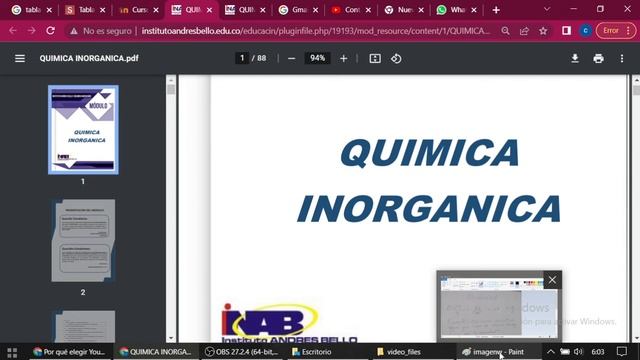The height and width of the screenshot is (360, 640).
Task: Select page 1 thumbnail
Action: 83,130
